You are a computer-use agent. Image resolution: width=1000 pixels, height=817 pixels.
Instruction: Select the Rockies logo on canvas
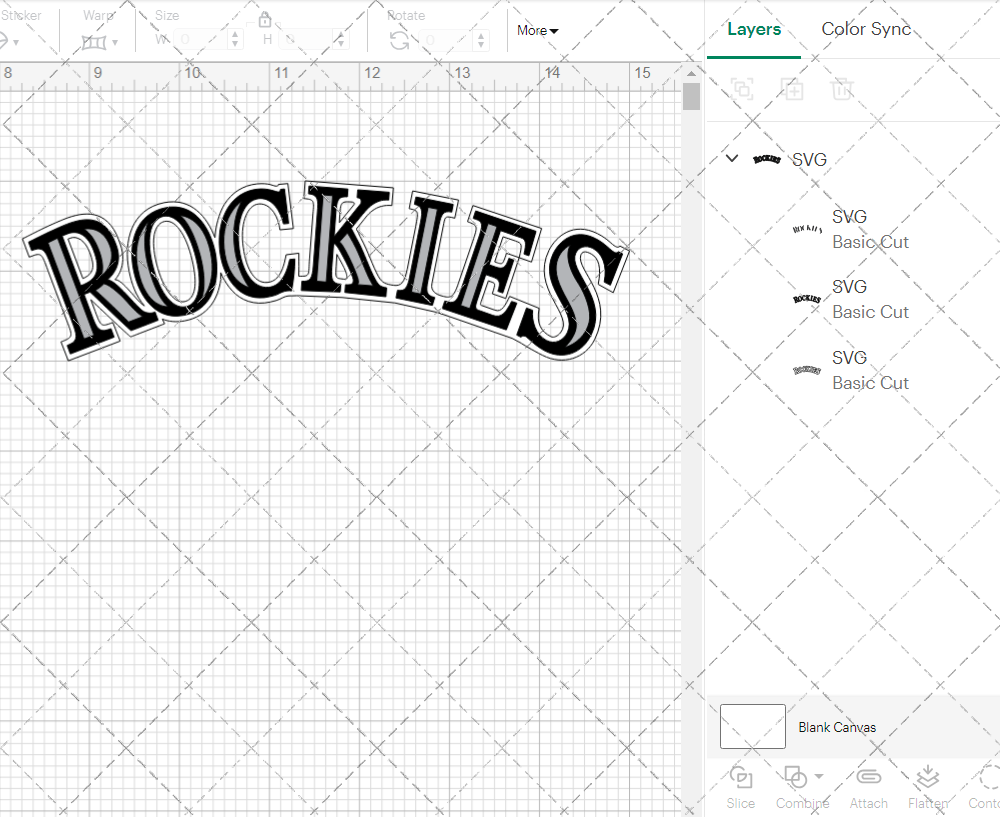(327, 270)
